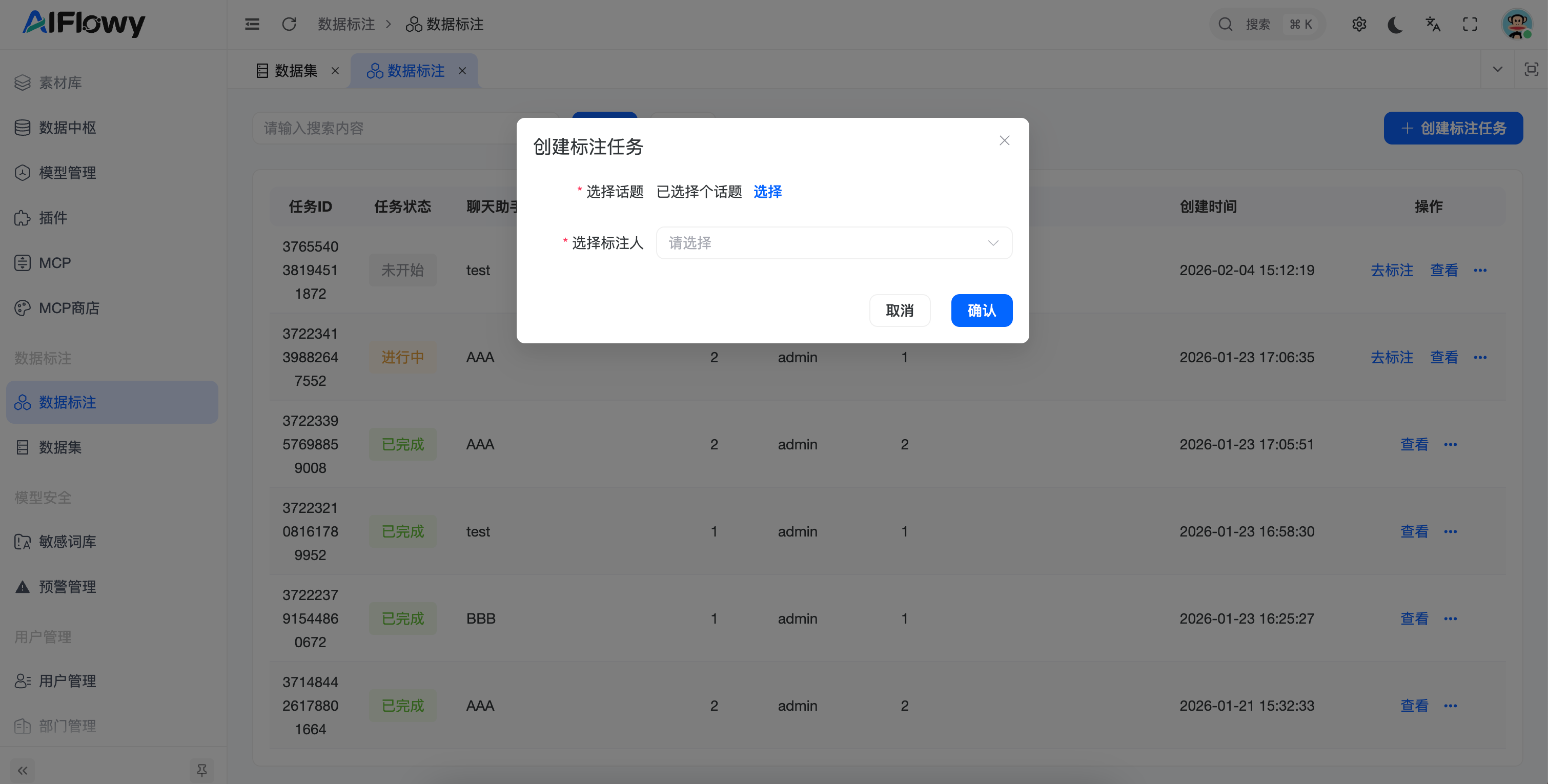Open the 选择标注人 dropdown
Screen dimensions: 1548x784
(833, 243)
